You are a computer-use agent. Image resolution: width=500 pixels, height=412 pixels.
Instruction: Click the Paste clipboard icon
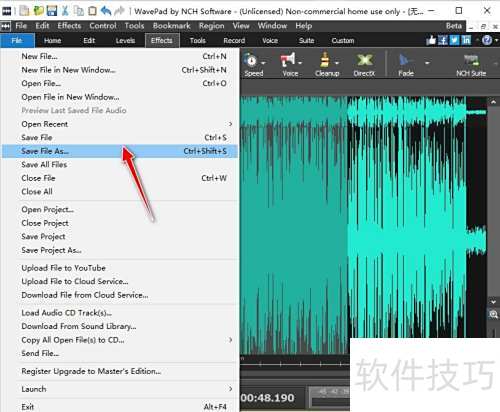[93, 11]
